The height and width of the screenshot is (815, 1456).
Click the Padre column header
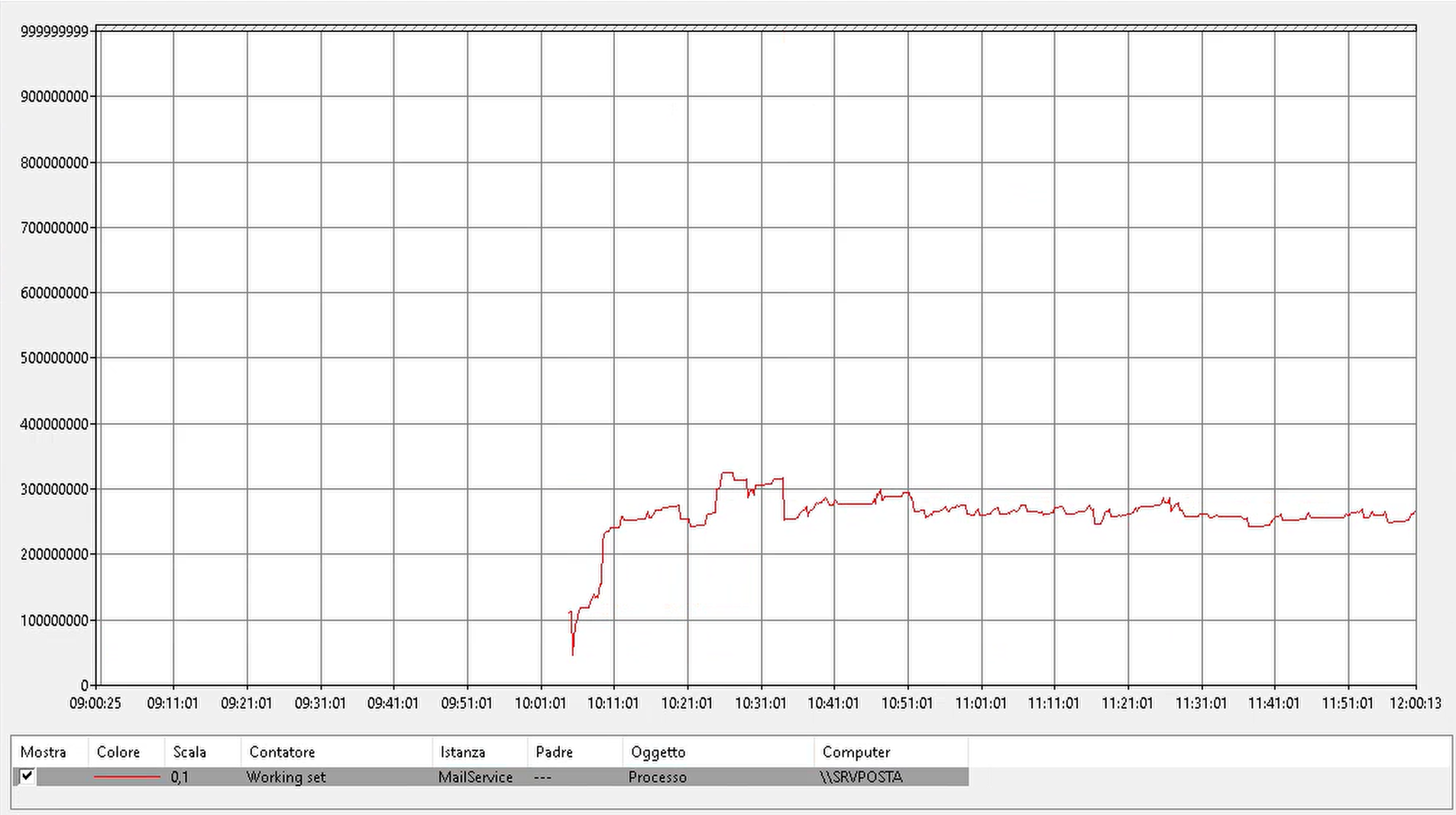tap(554, 752)
